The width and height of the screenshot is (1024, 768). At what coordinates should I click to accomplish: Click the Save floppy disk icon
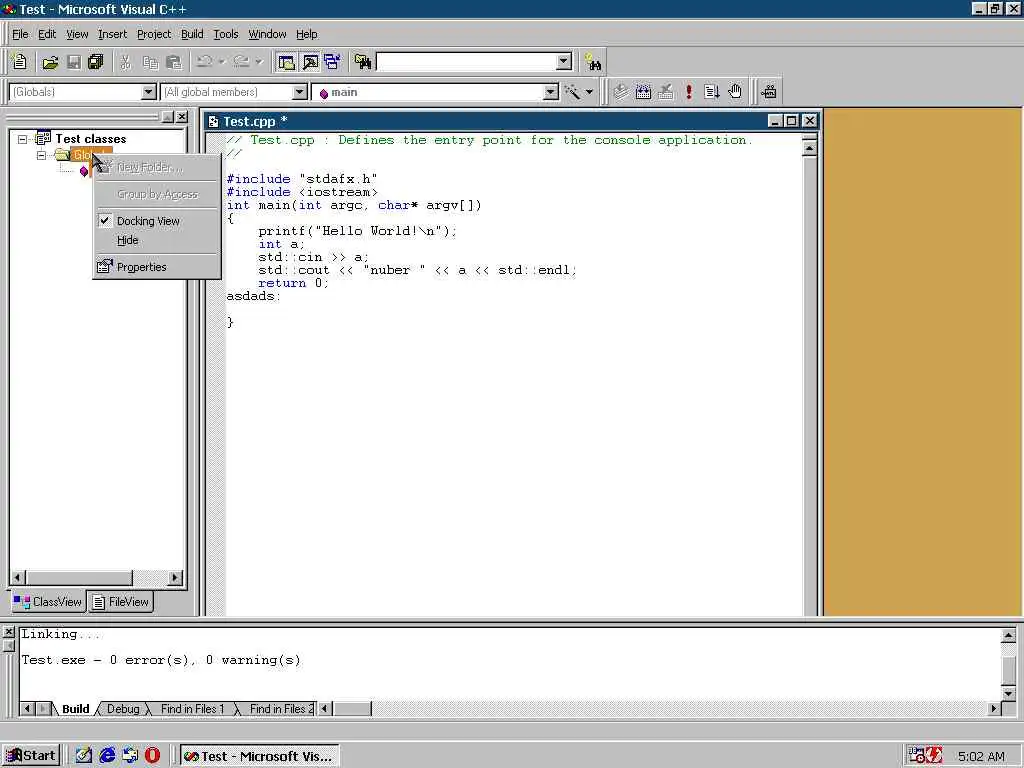click(x=74, y=62)
